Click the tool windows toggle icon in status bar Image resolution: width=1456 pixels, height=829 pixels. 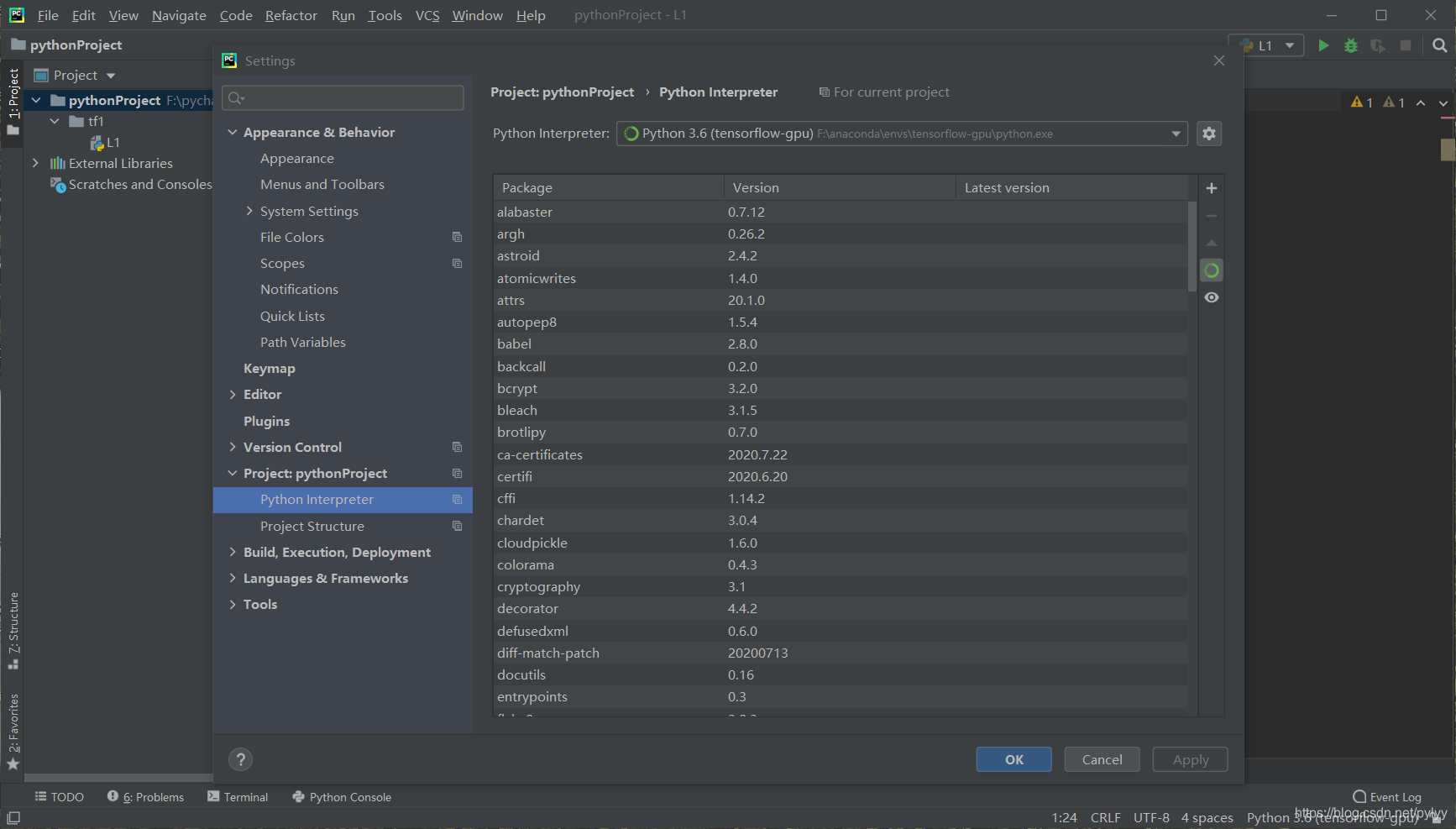click(13, 817)
